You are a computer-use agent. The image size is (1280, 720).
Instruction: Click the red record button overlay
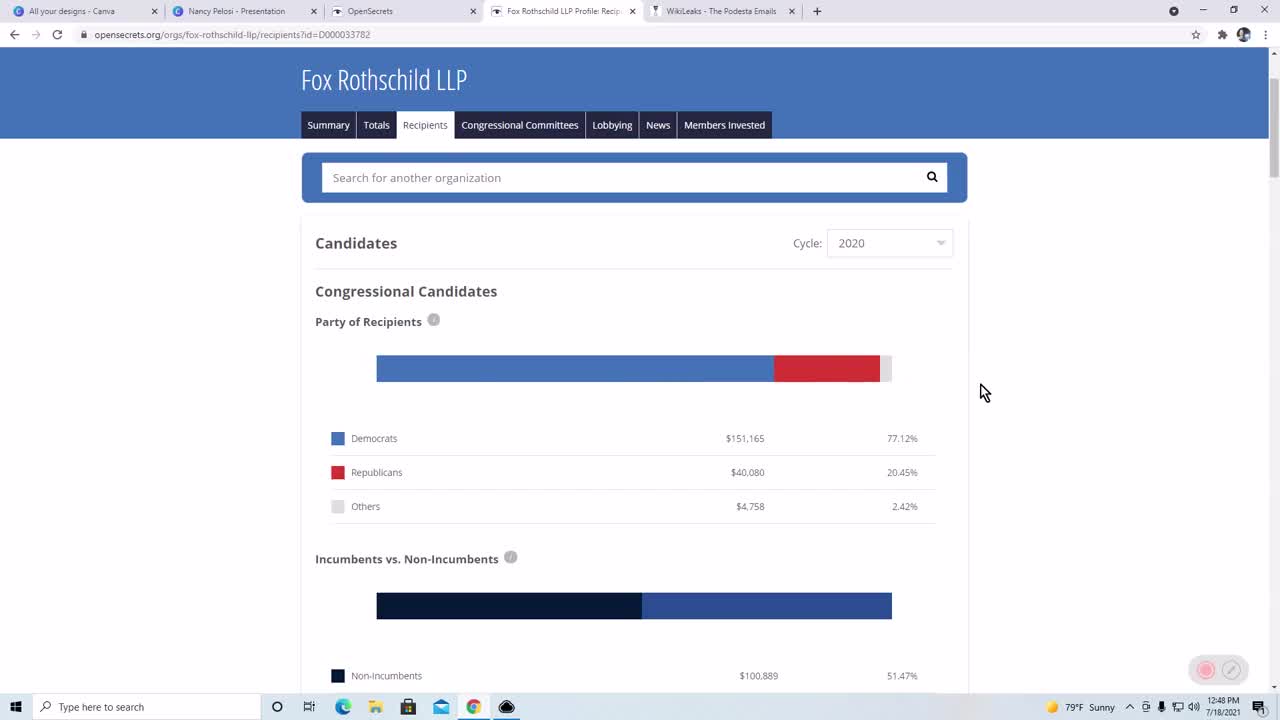click(1206, 670)
